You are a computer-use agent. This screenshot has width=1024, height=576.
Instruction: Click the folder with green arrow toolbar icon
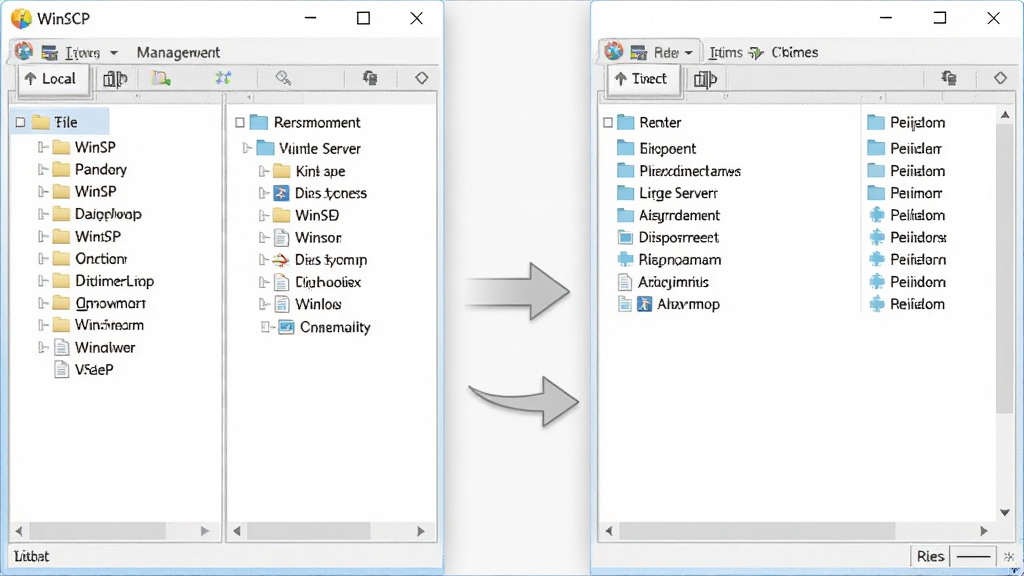pos(161,79)
